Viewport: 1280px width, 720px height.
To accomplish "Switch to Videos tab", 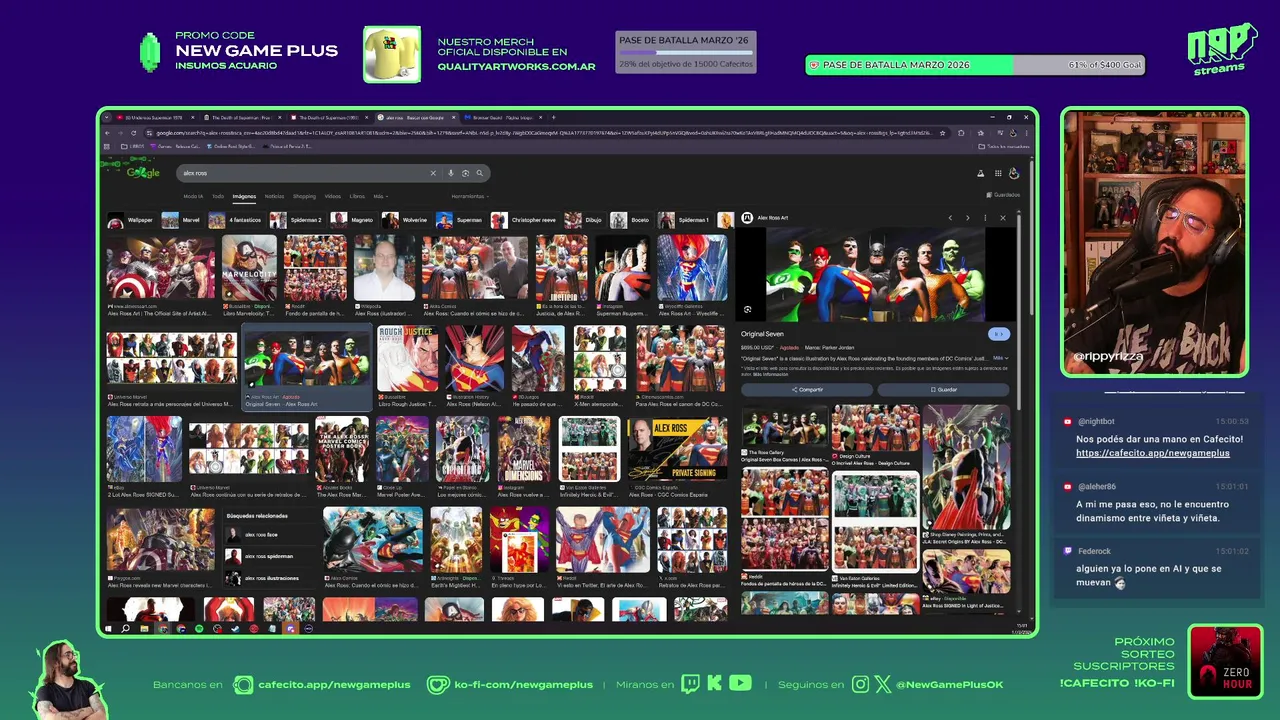I will pyautogui.click(x=333, y=196).
